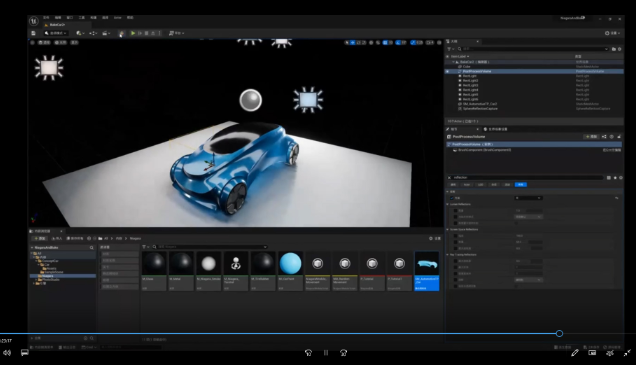Image resolution: width=636 pixels, height=365 pixels.
Task: Toggle viewport rotation snapping icon
Action: (398, 42)
